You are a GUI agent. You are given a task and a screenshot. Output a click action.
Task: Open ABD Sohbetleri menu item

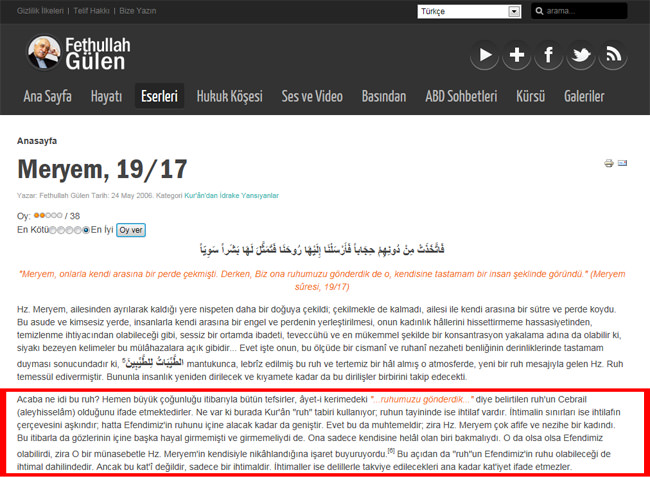click(461, 97)
